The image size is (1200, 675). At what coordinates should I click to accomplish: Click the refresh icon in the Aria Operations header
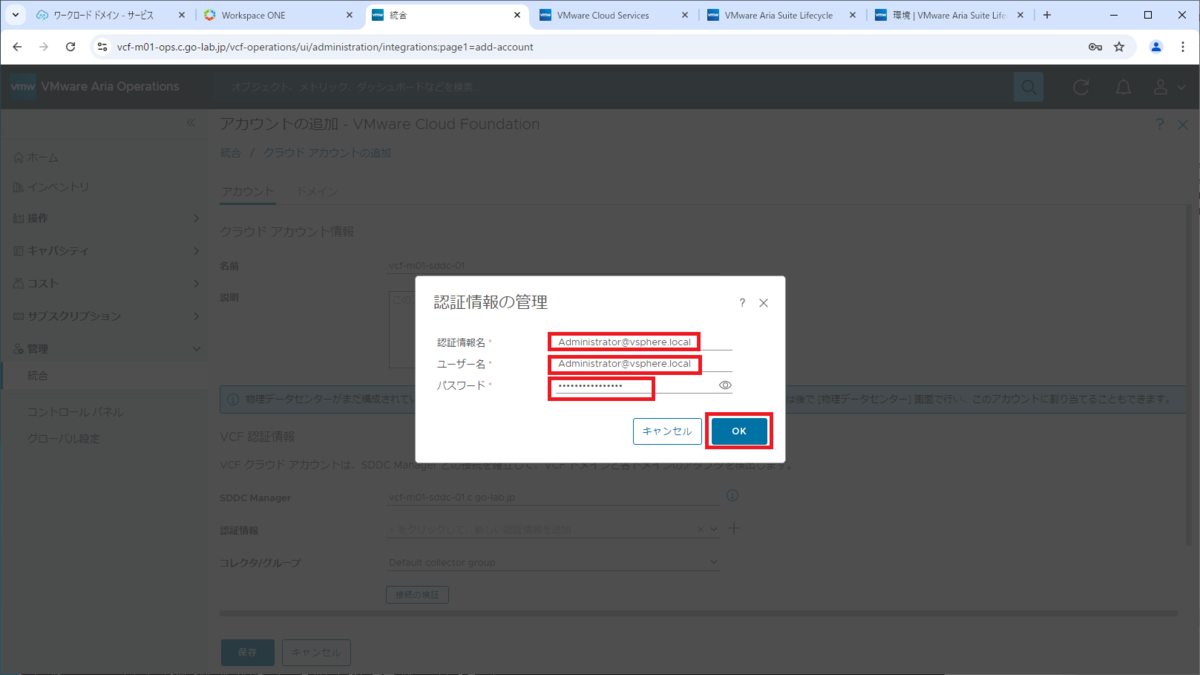[x=1081, y=87]
